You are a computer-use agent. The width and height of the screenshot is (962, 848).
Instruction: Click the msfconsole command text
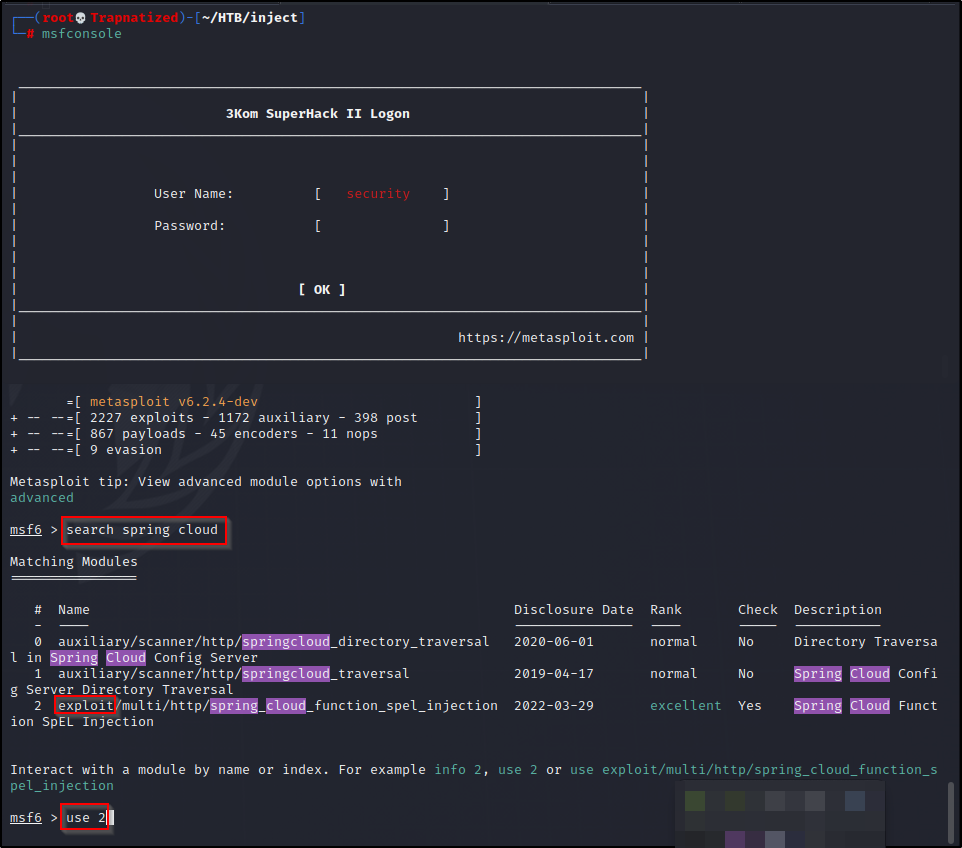tap(82, 34)
